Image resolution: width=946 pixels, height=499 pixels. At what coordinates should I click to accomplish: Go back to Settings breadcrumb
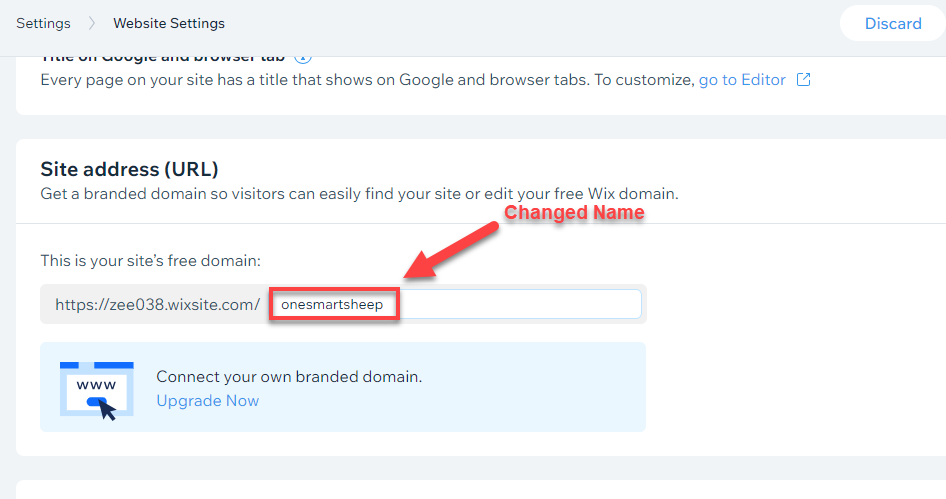click(43, 24)
